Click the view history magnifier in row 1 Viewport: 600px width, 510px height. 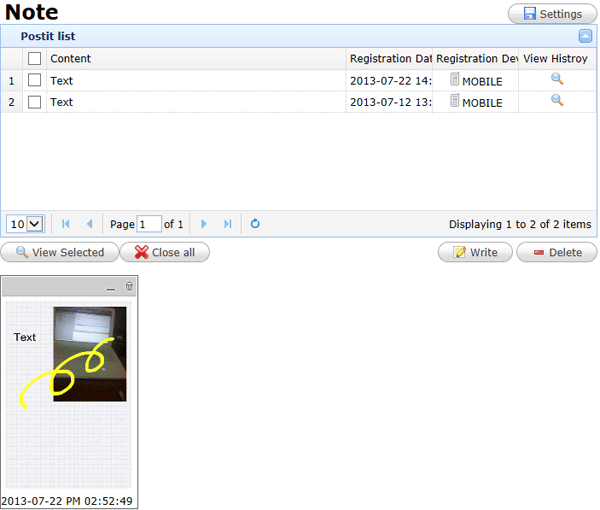click(x=557, y=79)
